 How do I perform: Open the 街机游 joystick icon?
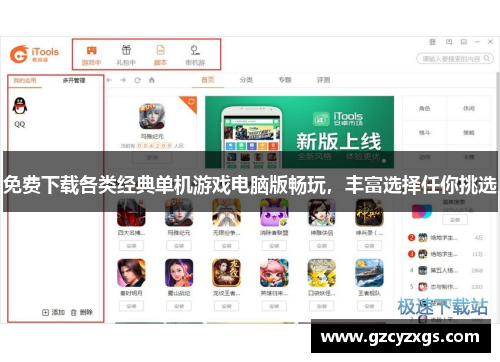195,50
